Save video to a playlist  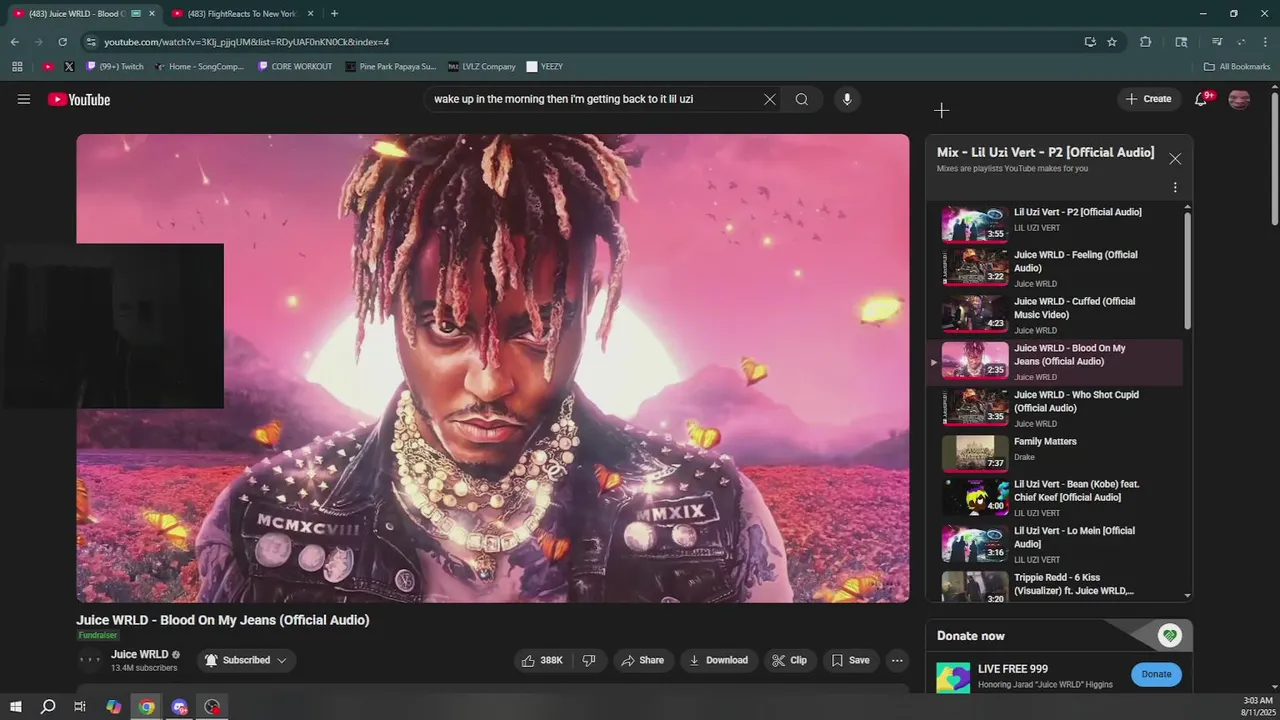[850, 660]
